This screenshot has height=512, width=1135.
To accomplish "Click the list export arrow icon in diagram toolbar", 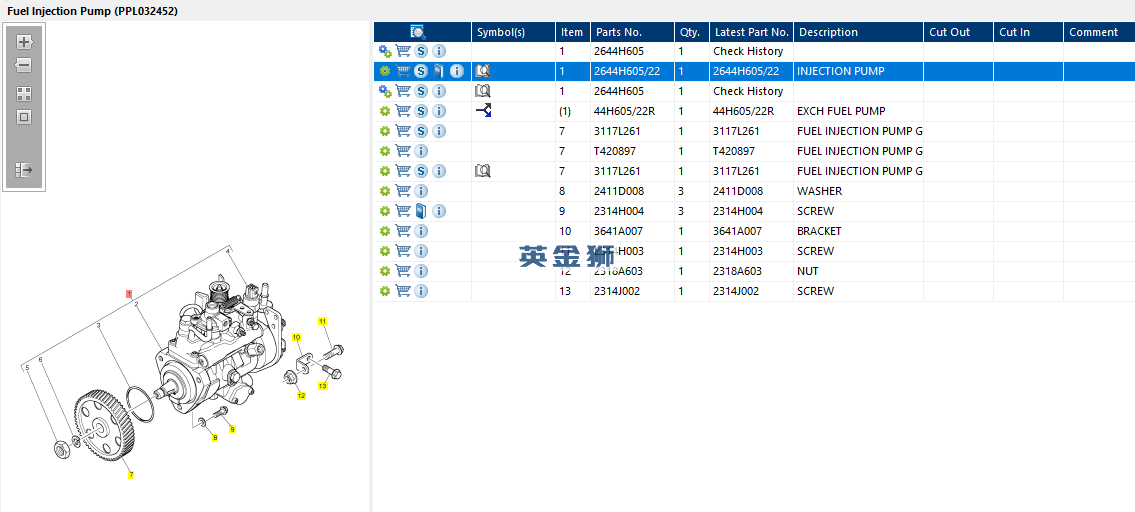I will click(24, 170).
